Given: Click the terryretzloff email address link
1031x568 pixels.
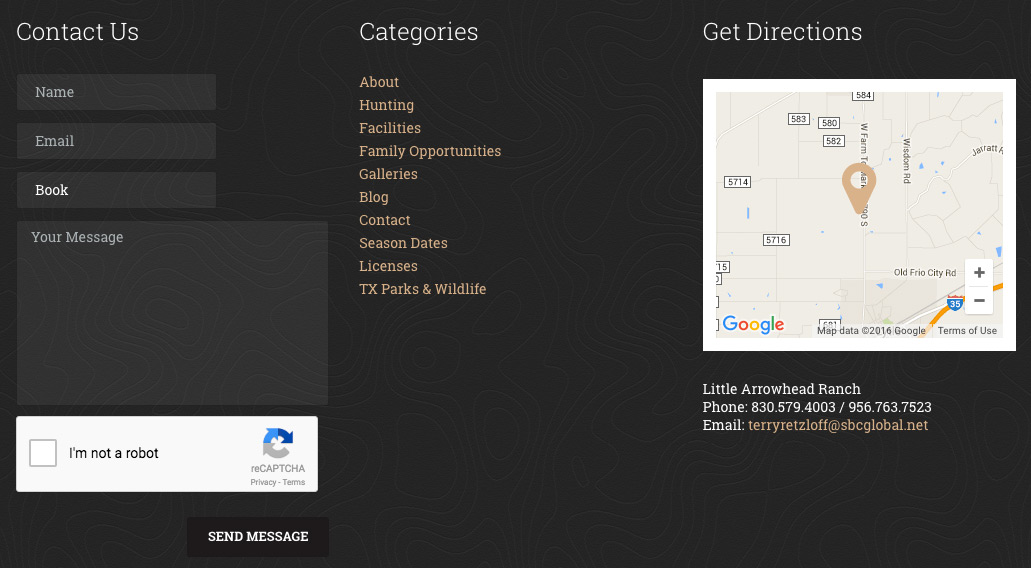Looking at the screenshot, I should tap(838, 425).
